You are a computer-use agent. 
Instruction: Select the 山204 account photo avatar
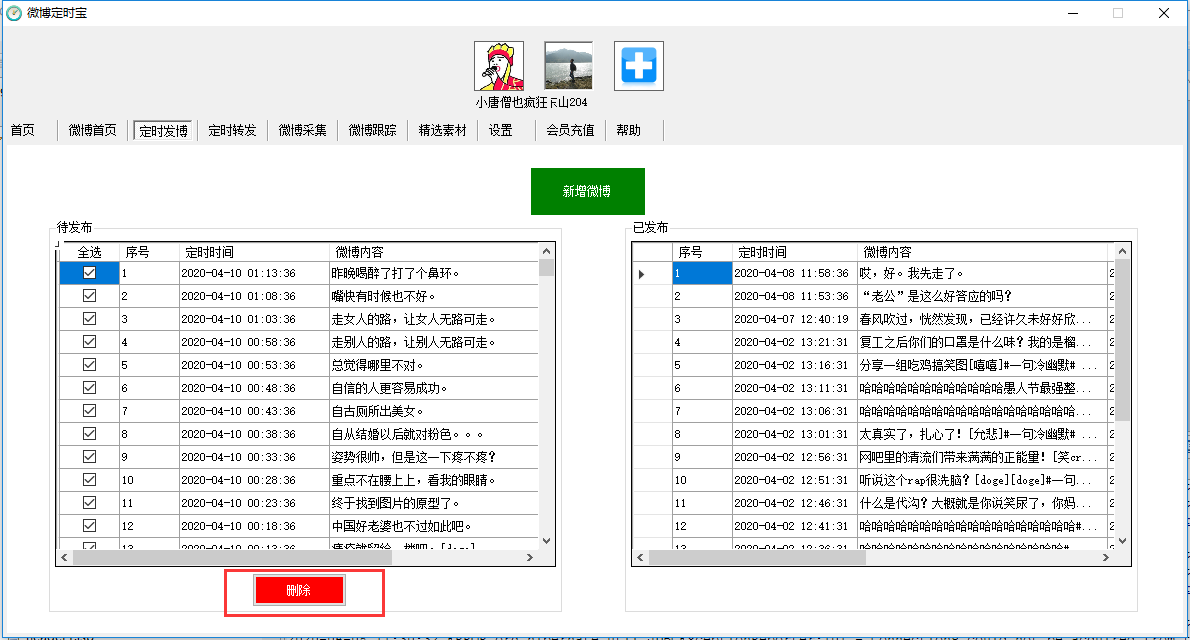point(568,67)
